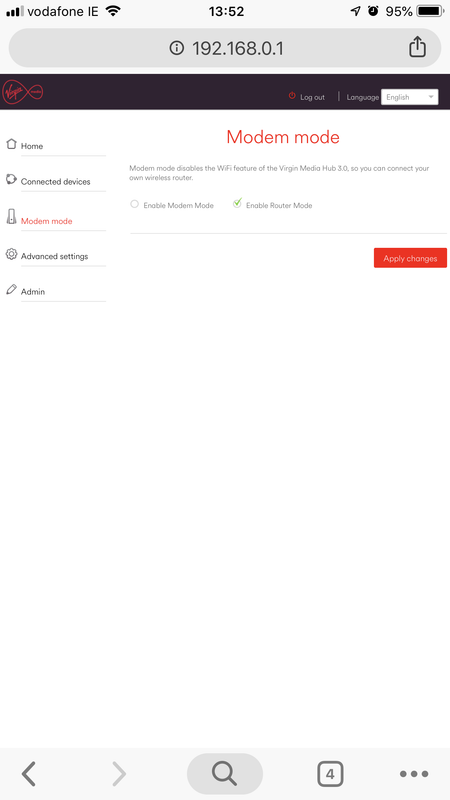Go back with browser back arrow
Image resolution: width=450 pixels, height=800 pixels.
[x=29, y=774]
